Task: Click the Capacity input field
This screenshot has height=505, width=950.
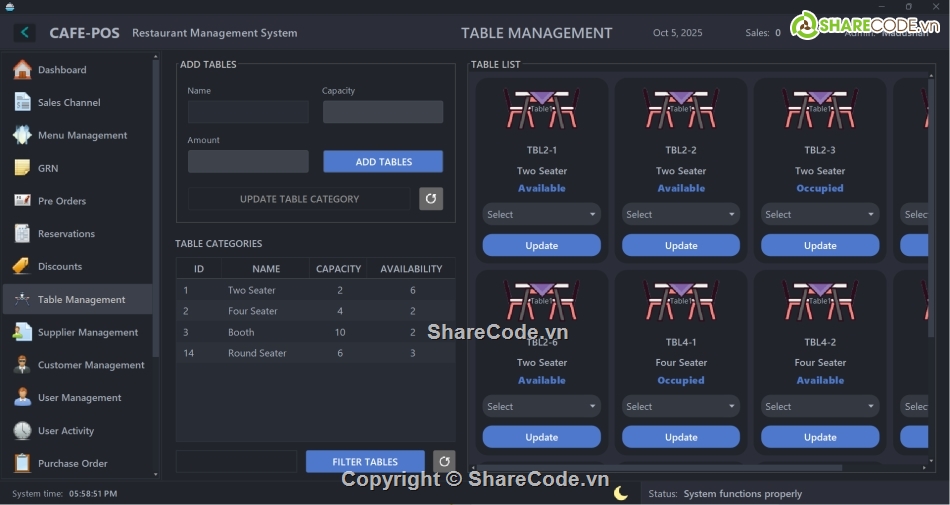Action: [382, 112]
